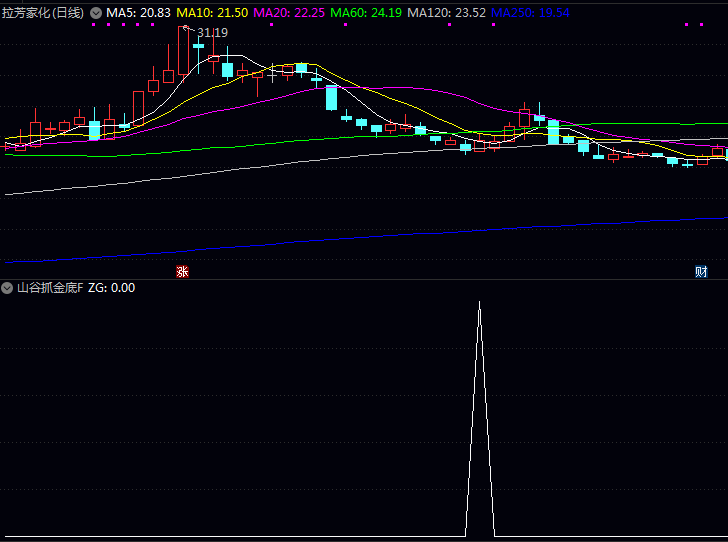Click the ZG: 0.00 indicator value

click(112, 288)
